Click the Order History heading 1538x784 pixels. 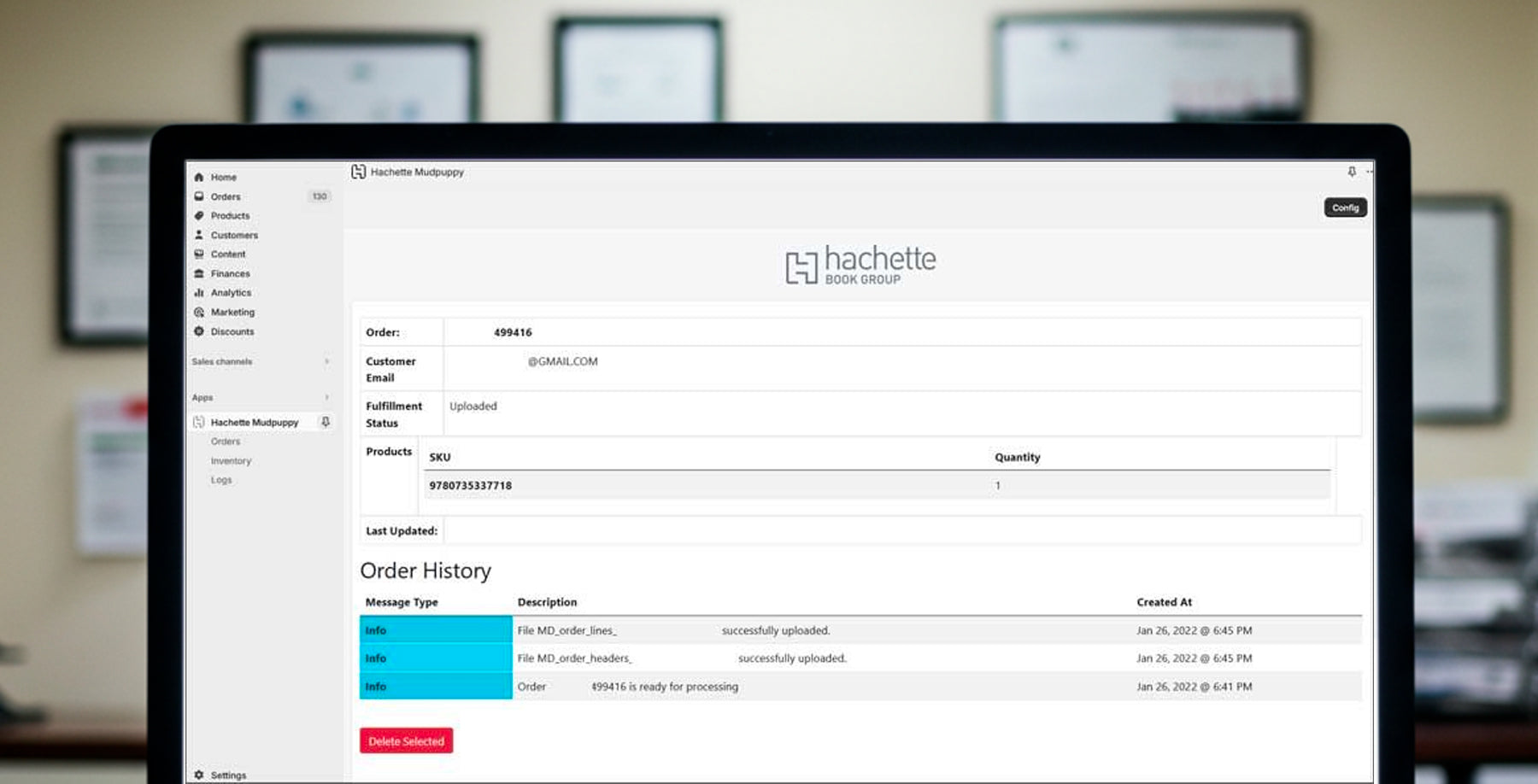click(x=426, y=570)
